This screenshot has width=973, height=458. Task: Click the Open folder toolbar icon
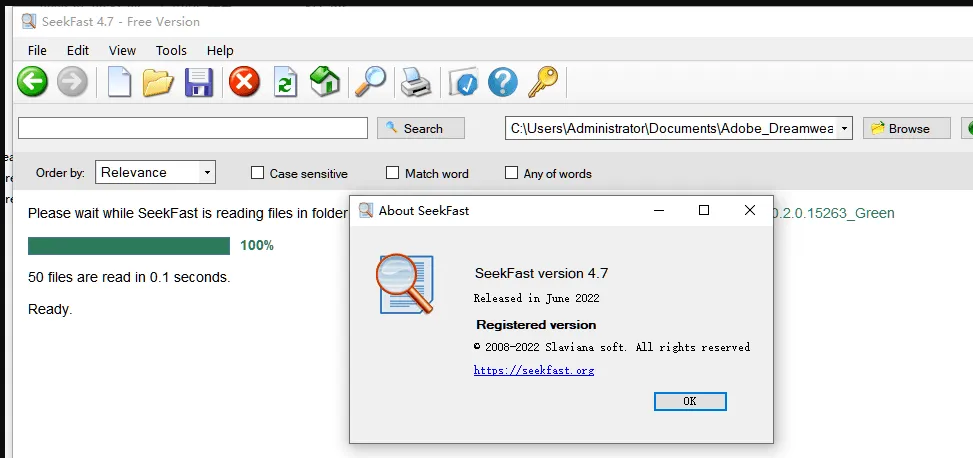click(158, 82)
